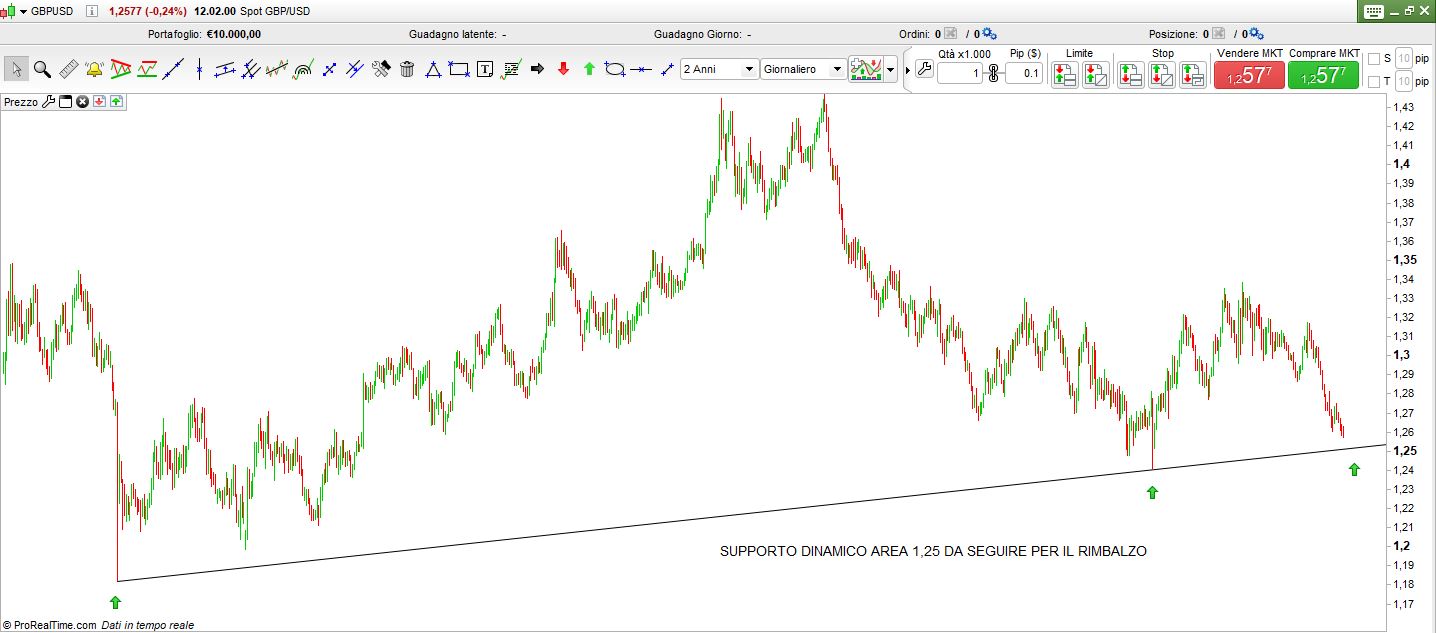Open the Giornaliero timeframe dropdown
Screen dimensions: 1436x633
(803, 69)
